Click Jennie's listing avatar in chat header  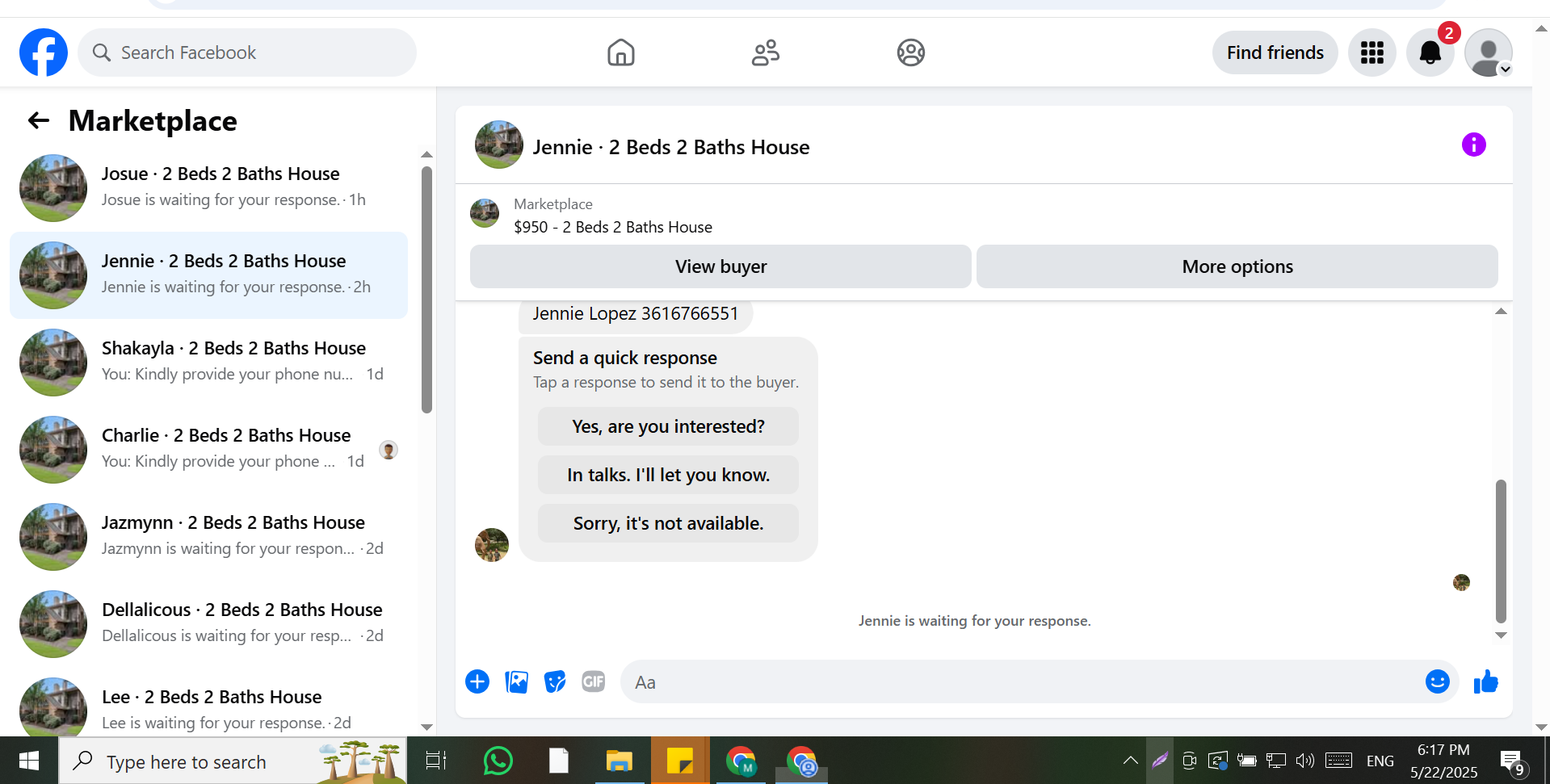pyautogui.click(x=498, y=145)
